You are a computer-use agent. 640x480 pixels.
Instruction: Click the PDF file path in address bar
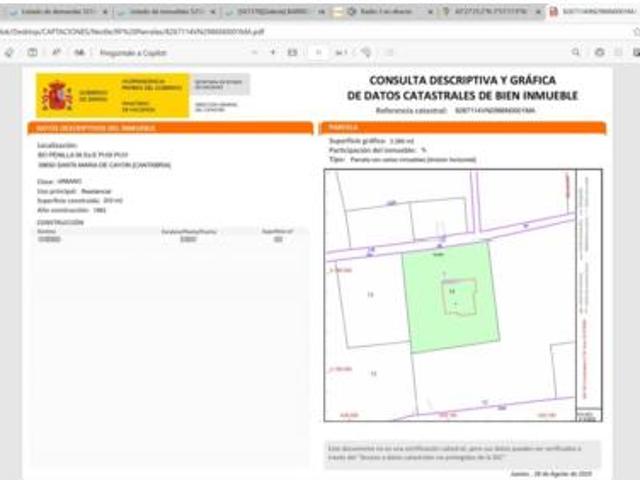coord(131,31)
